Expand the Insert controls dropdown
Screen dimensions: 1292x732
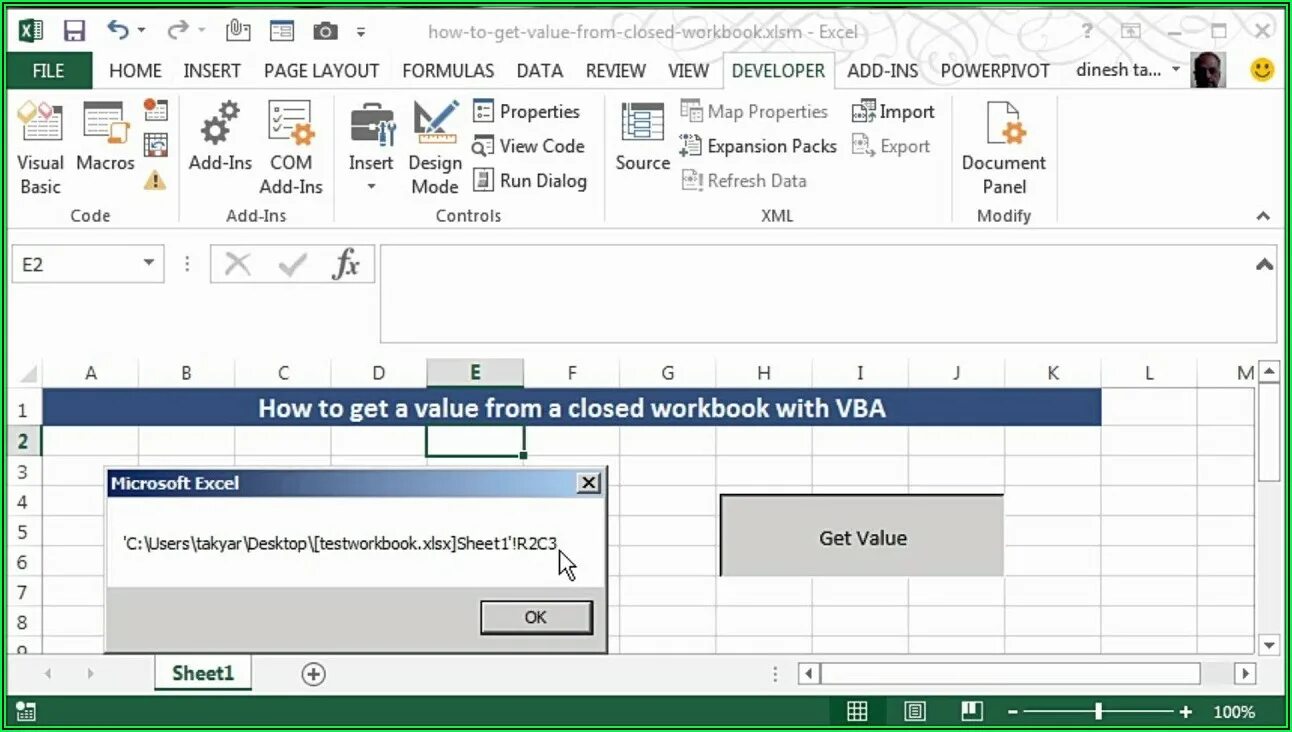pyautogui.click(x=371, y=187)
